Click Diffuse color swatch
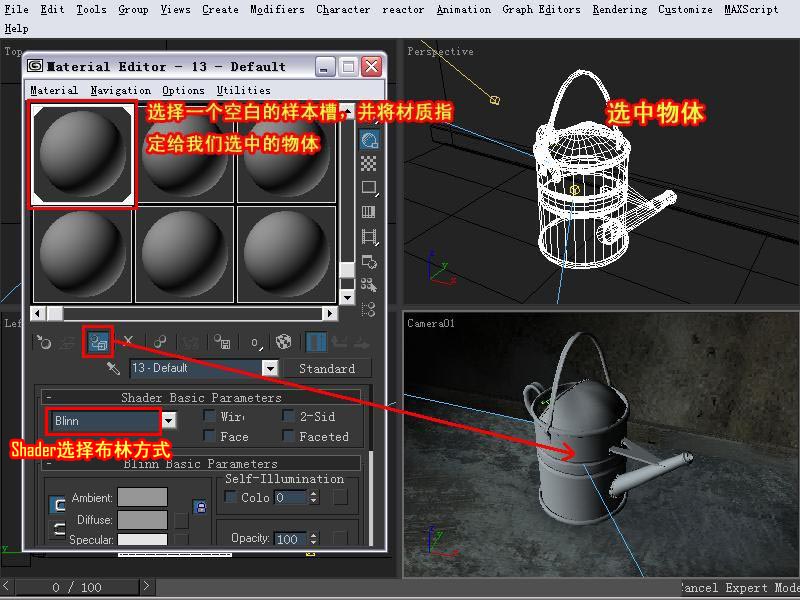The height and width of the screenshot is (600, 800). click(x=142, y=520)
